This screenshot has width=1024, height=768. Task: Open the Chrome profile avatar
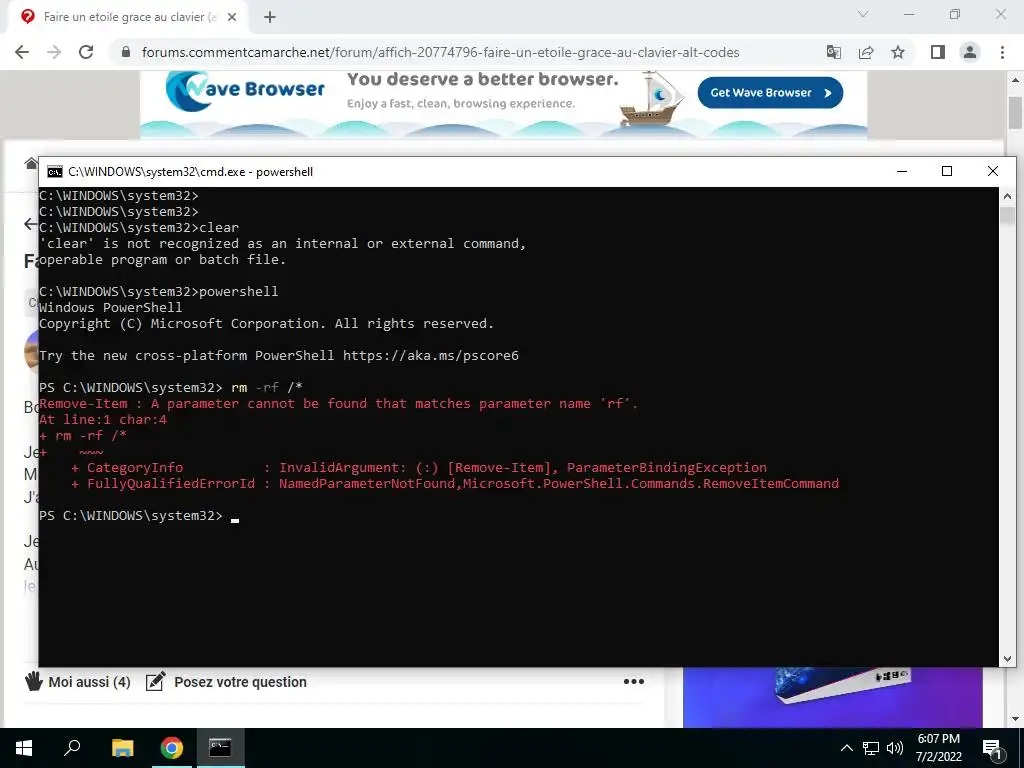970,52
